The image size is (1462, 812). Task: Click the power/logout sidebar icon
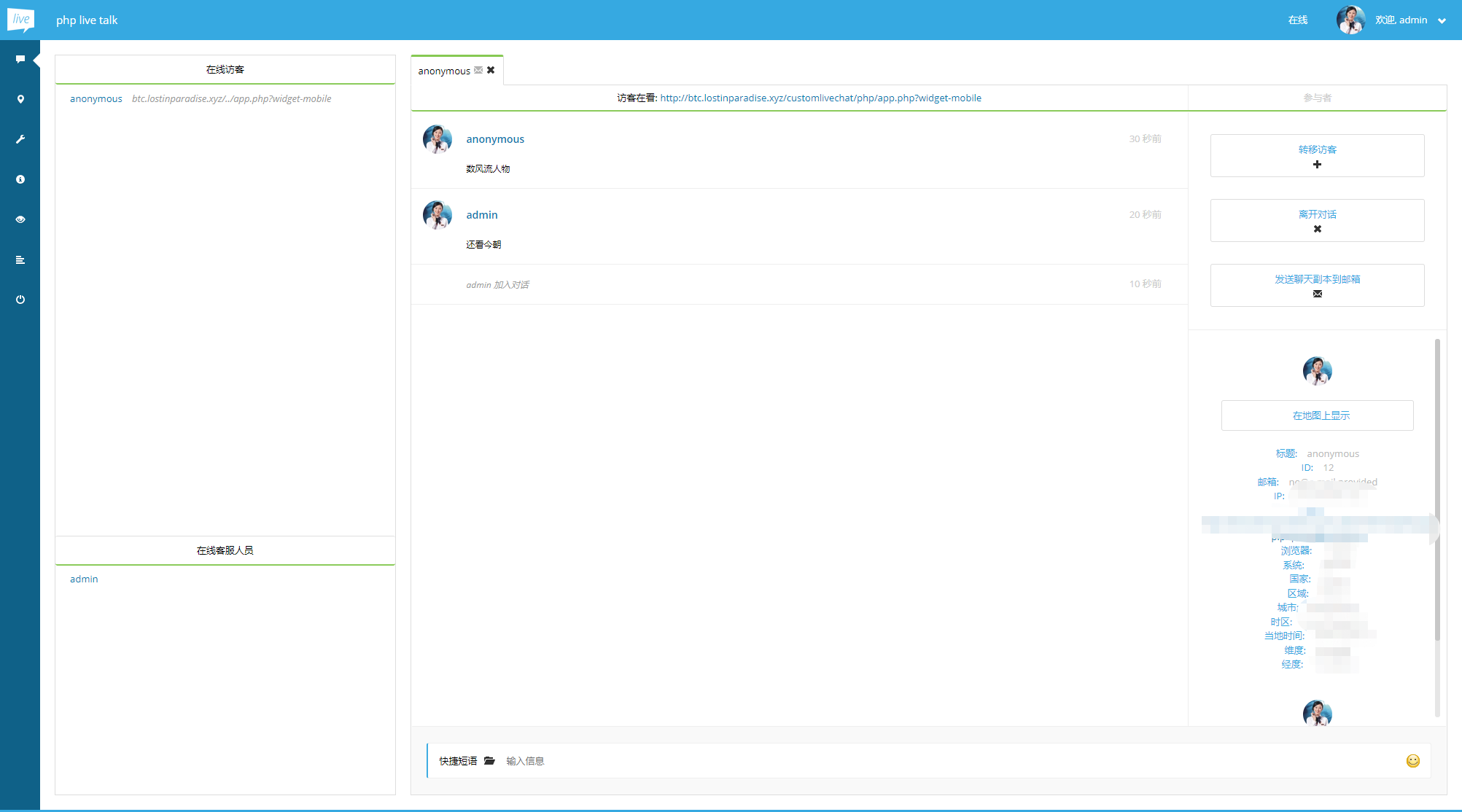pos(20,299)
